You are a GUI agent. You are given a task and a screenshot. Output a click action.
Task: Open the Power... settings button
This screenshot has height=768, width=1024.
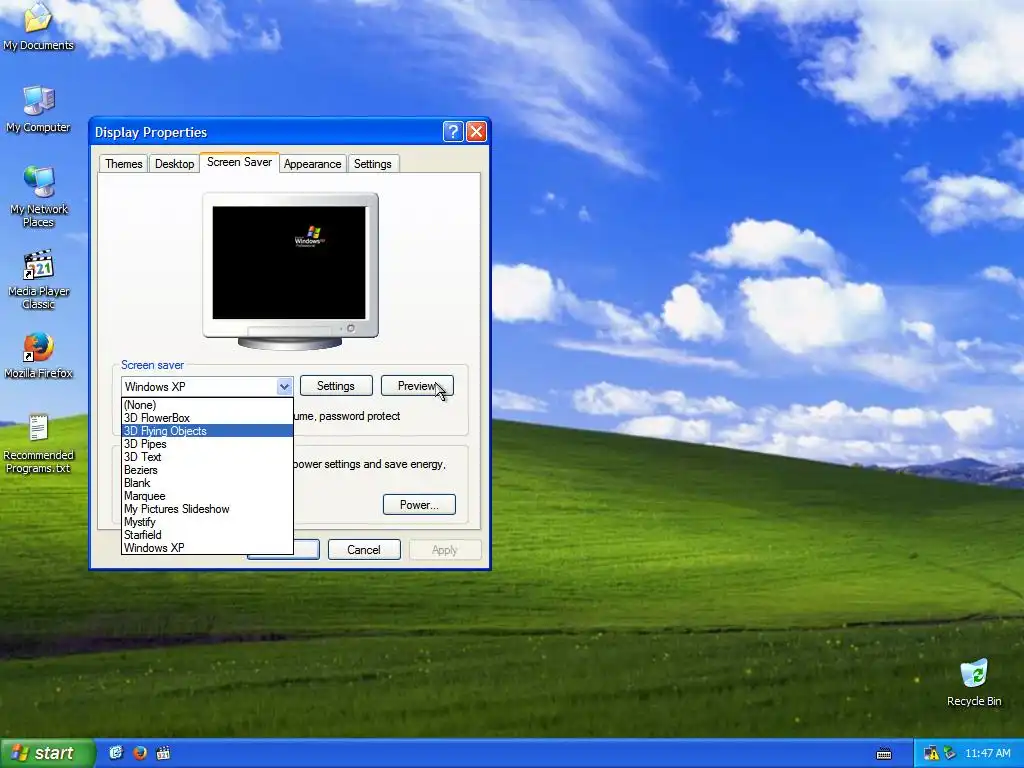pos(419,505)
